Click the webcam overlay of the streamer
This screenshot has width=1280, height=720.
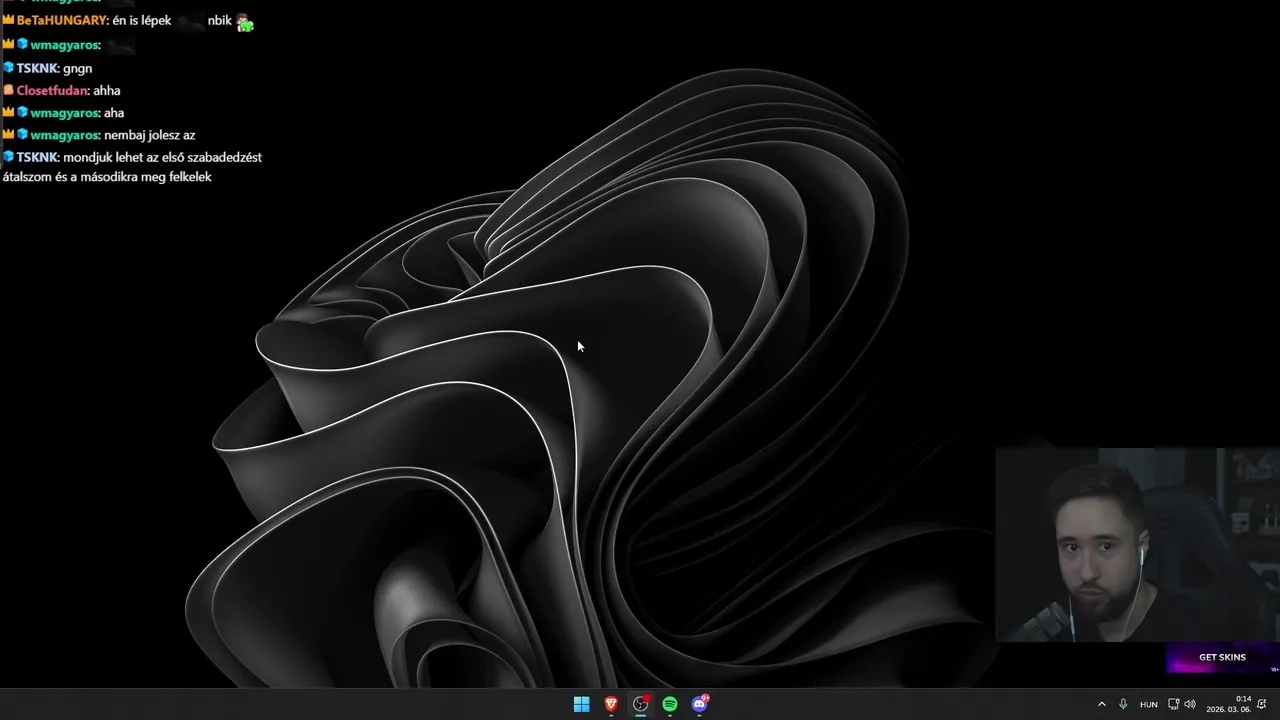1138,544
